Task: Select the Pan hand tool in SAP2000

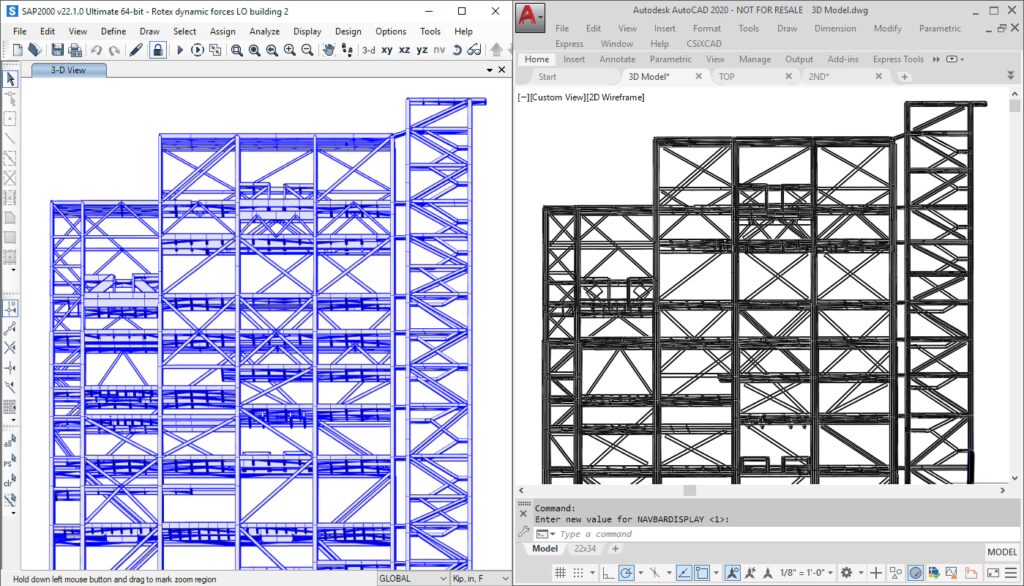Action: 327,50
